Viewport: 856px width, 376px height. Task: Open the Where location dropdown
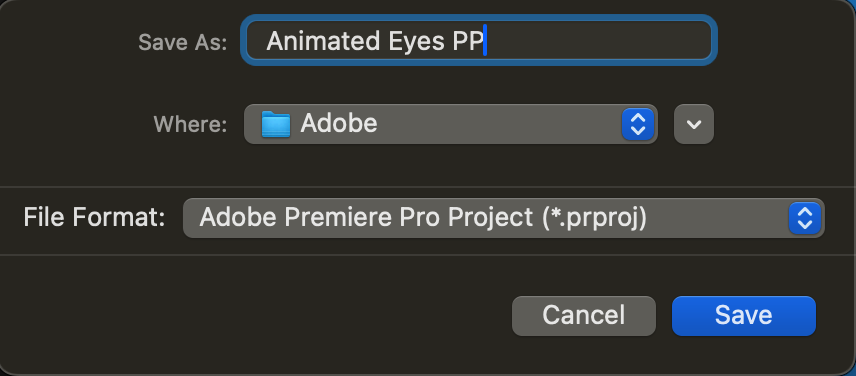tap(451, 124)
